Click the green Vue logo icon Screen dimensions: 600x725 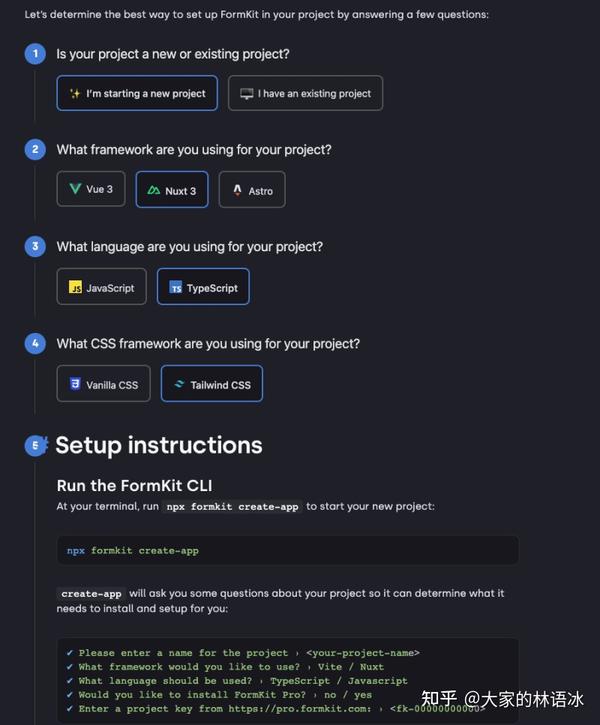click(75, 188)
